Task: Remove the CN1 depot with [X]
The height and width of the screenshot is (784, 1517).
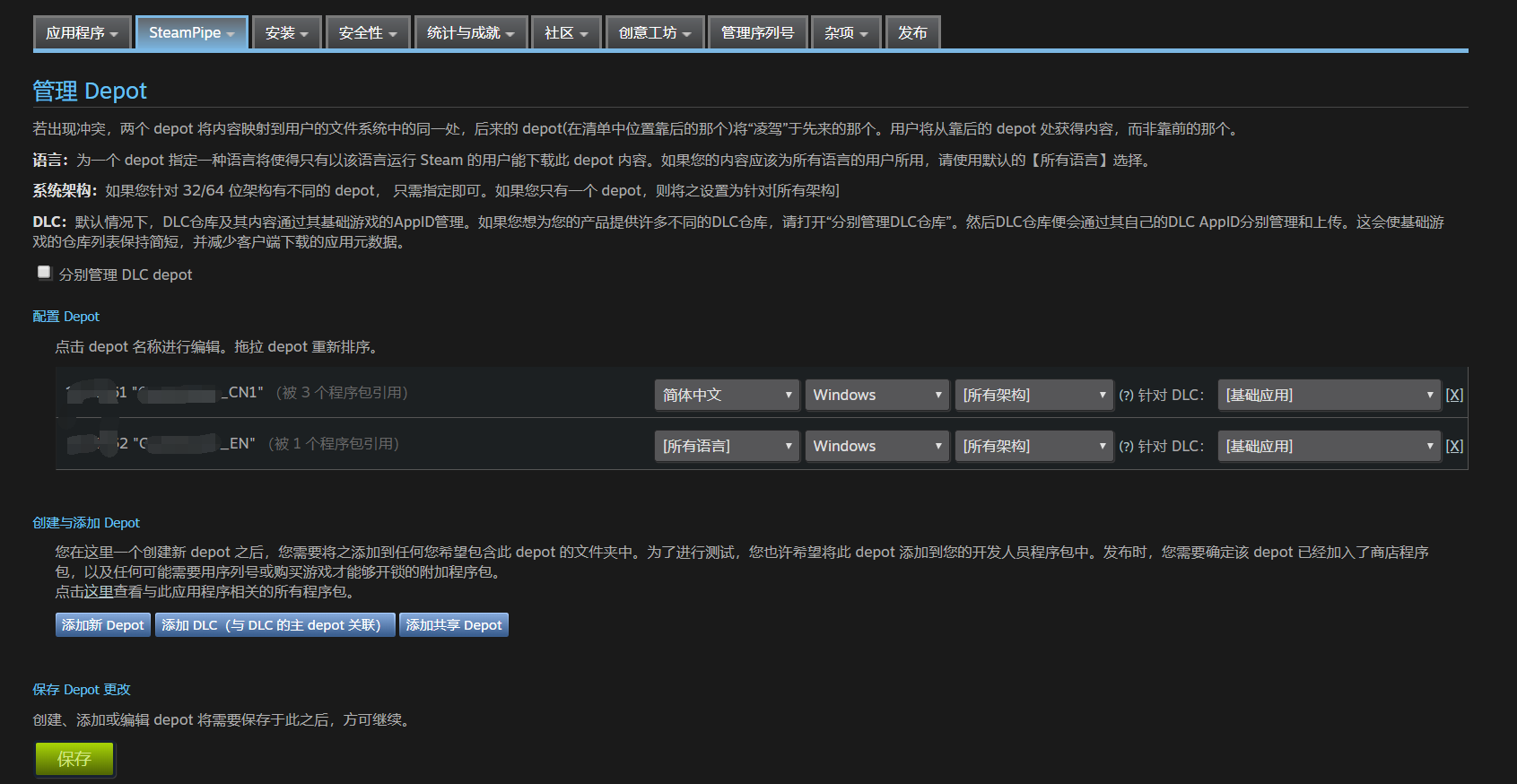Action: point(1454,395)
